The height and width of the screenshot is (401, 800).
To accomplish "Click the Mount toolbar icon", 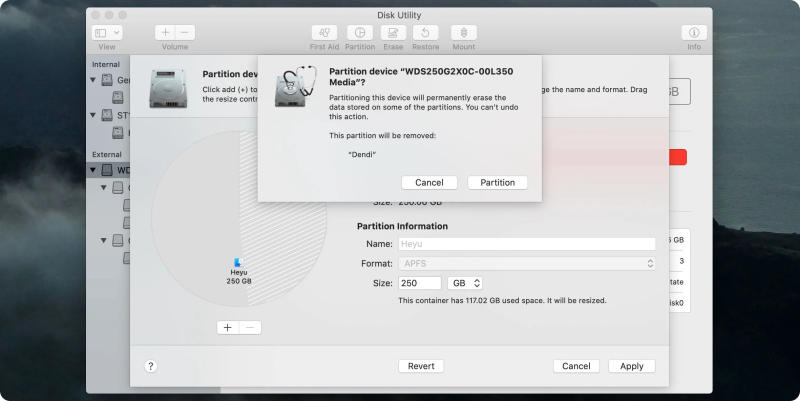I will tap(463, 33).
